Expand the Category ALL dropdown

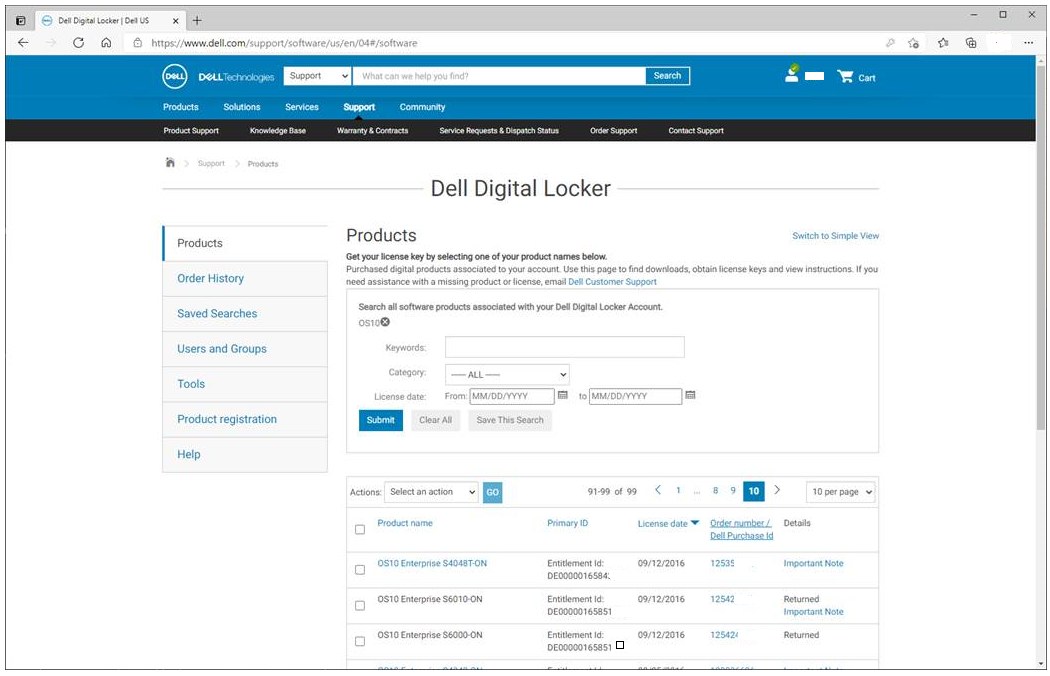(x=507, y=375)
